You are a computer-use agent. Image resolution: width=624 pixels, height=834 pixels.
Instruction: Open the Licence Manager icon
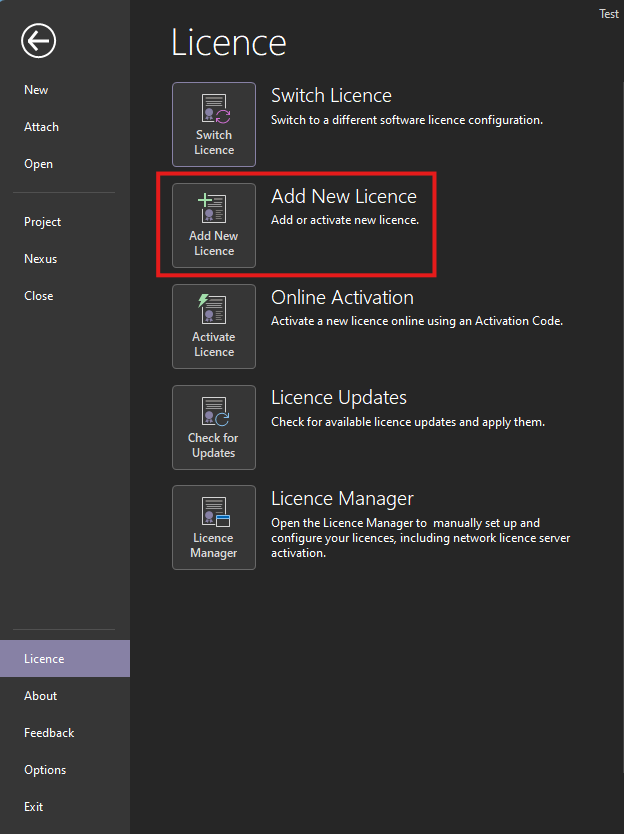point(213,527)
